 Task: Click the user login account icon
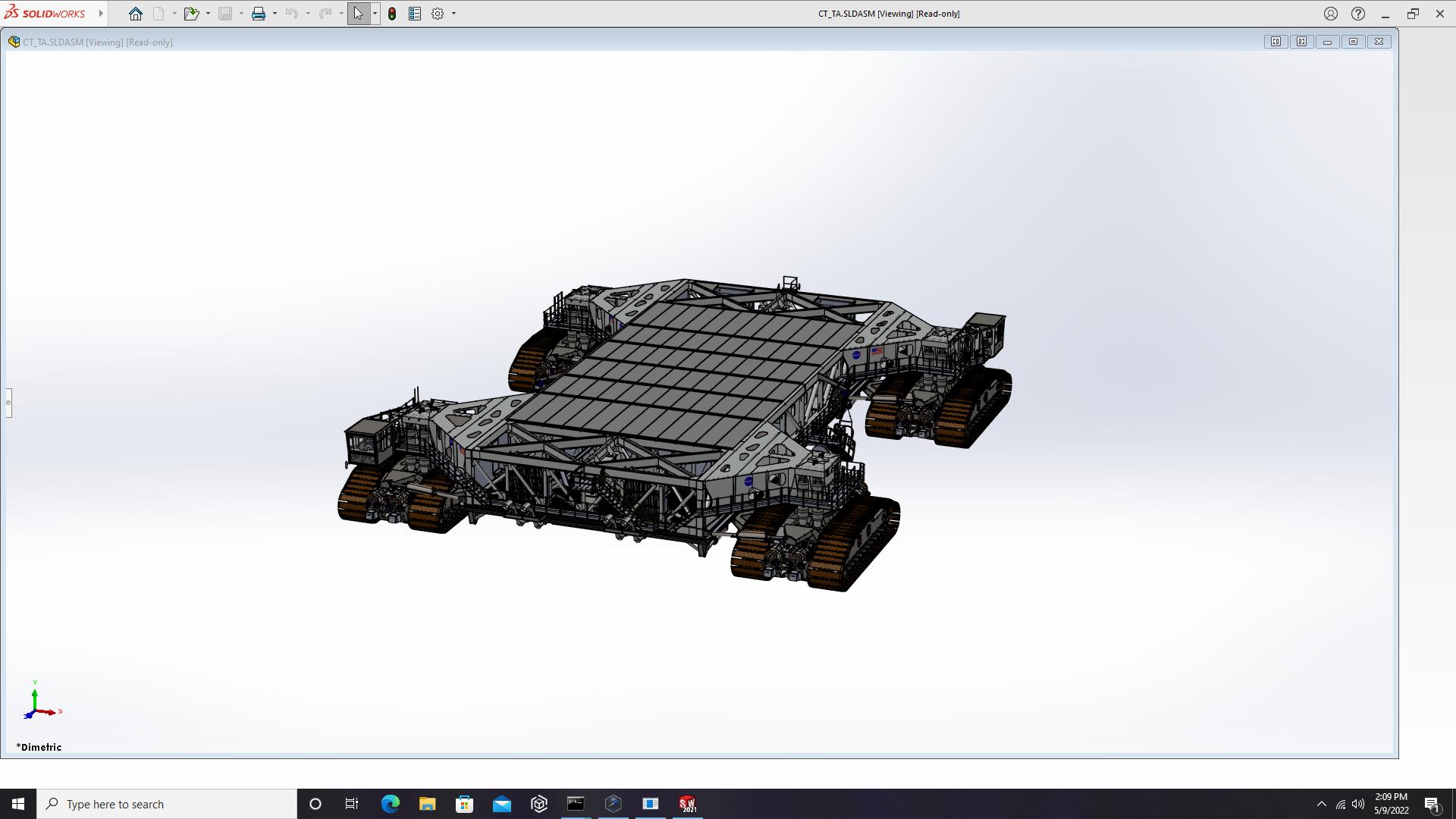click(x=1331, y=14)
